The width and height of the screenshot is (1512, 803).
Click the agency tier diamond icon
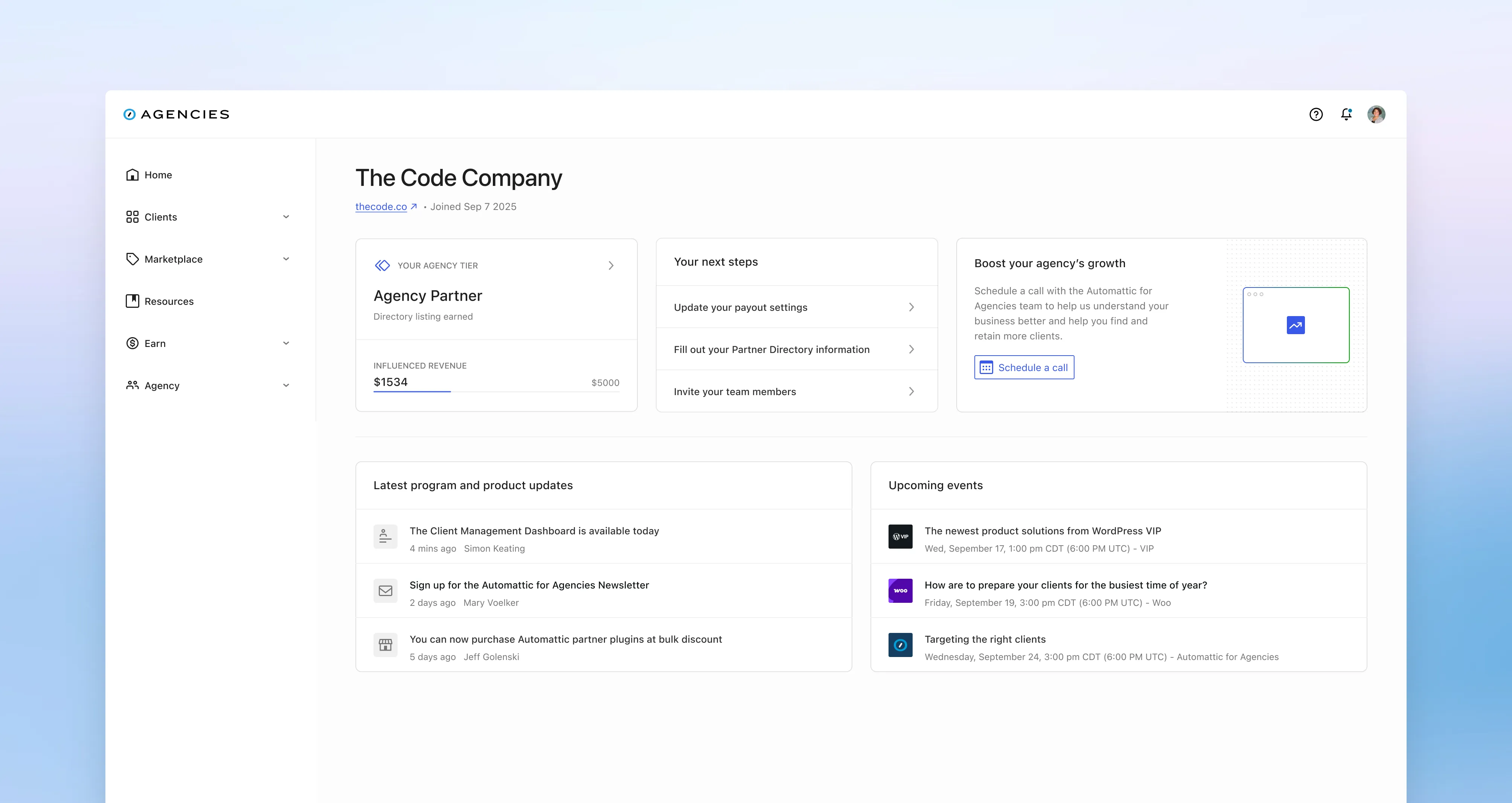pyautogui.click(x=383, y=265)
